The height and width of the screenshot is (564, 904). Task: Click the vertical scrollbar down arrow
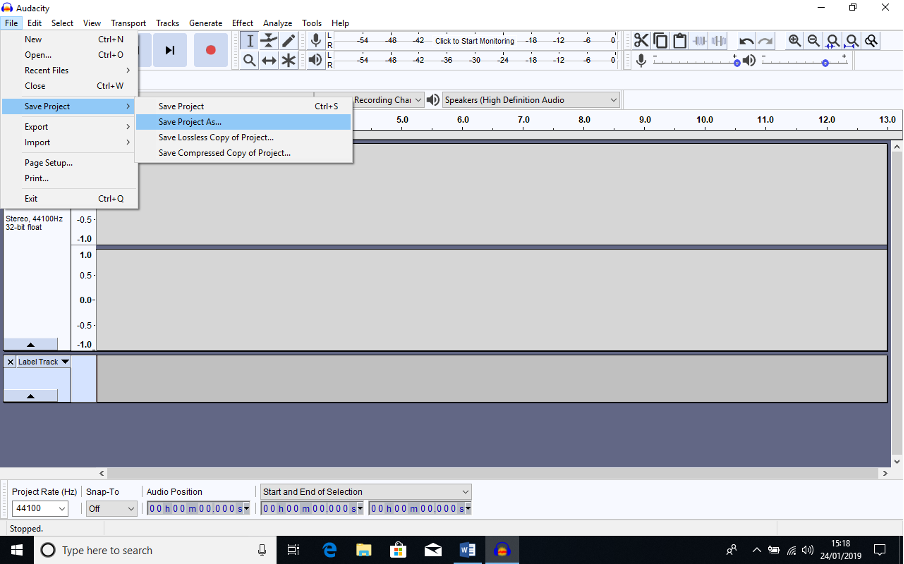897,461
